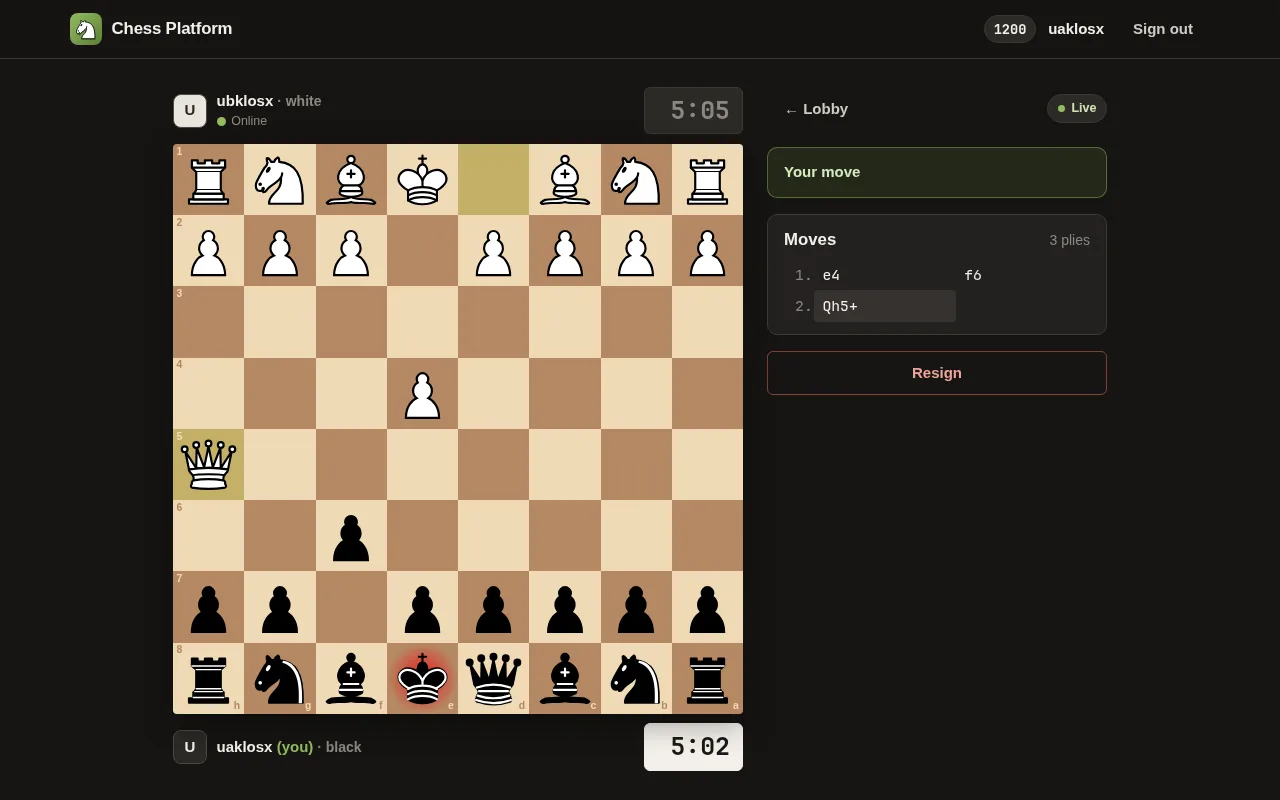1280x800 pixels.
Task: Click the white king on e1
Action: [x=422, y=180]
